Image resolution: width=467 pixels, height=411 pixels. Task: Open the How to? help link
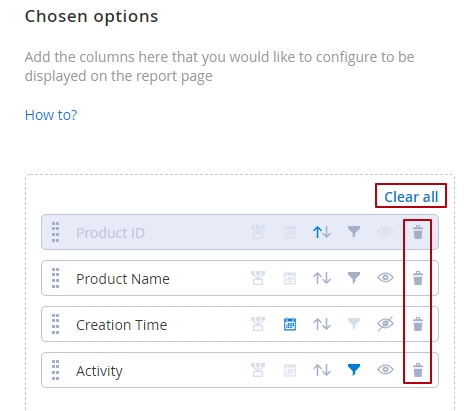coord(51,115)
